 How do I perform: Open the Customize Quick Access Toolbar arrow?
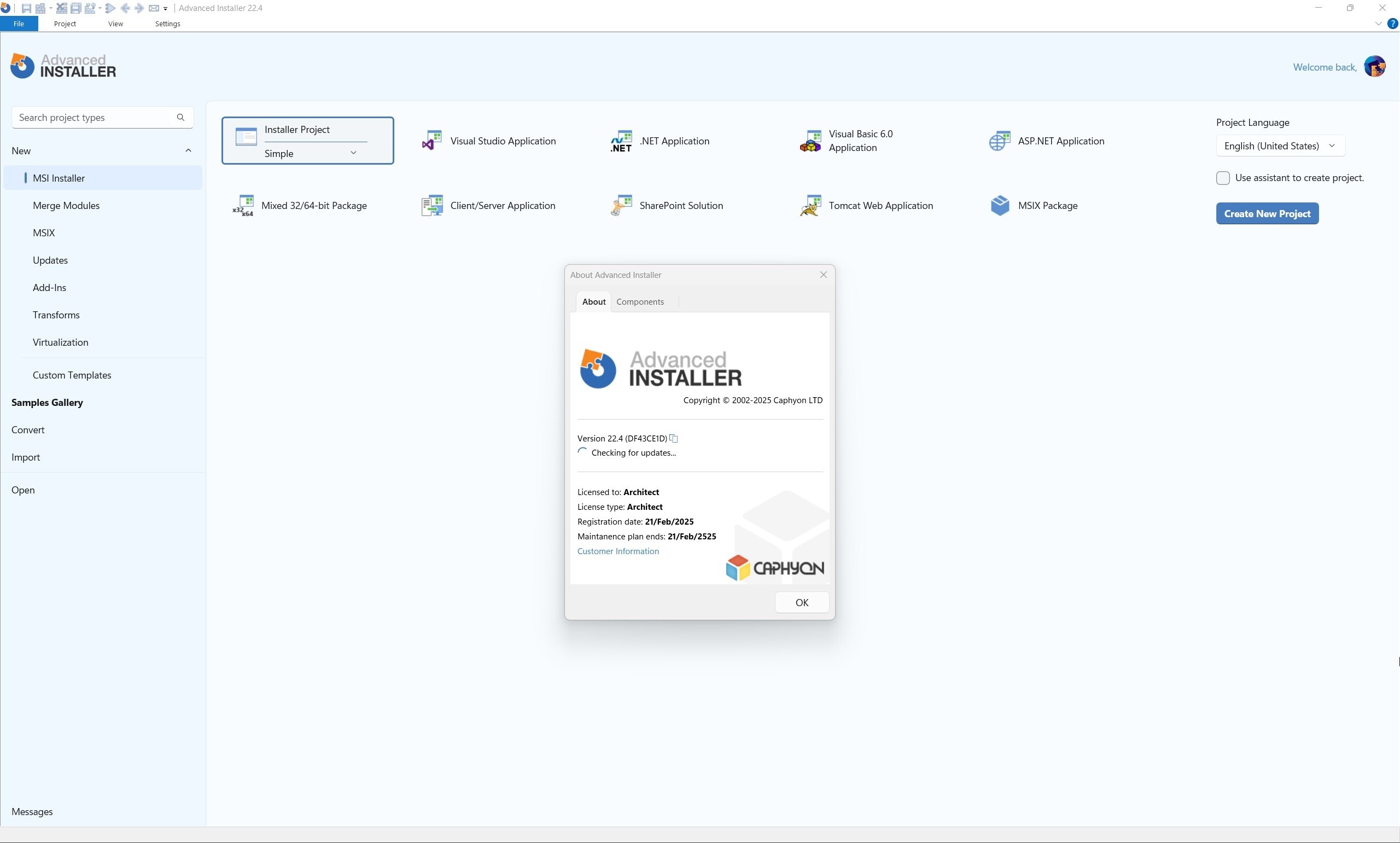(165, 9)
